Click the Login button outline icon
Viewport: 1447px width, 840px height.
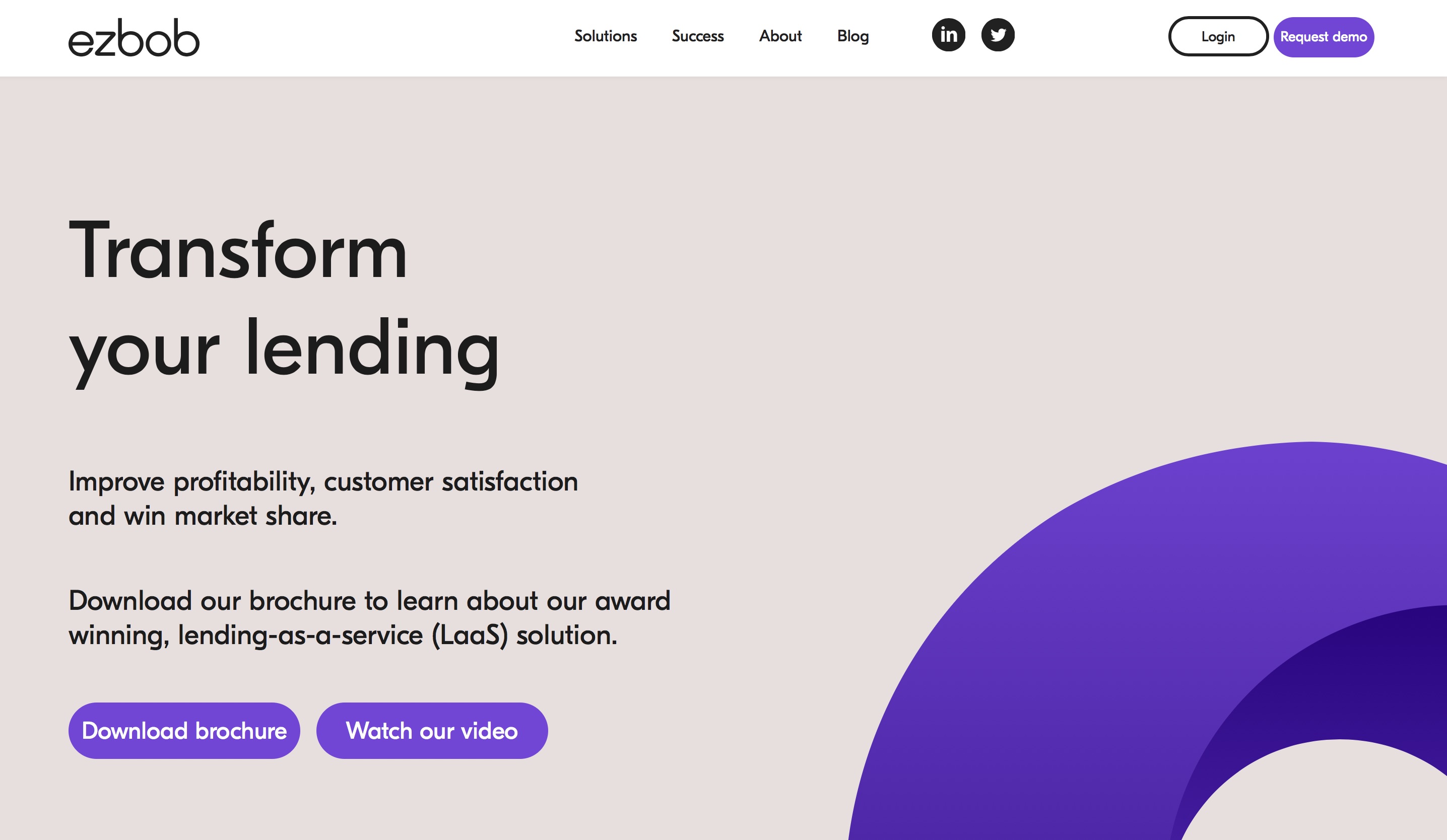coord(1217,37)
